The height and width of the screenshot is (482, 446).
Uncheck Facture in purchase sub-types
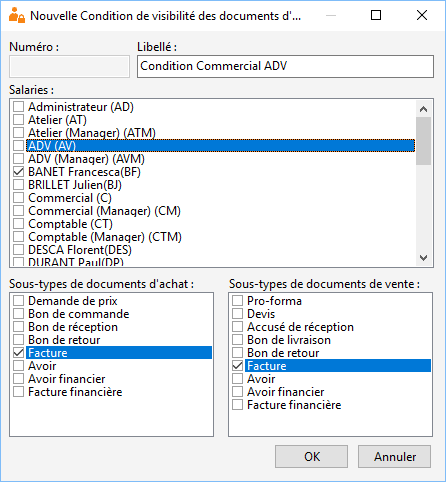[19, 353]
